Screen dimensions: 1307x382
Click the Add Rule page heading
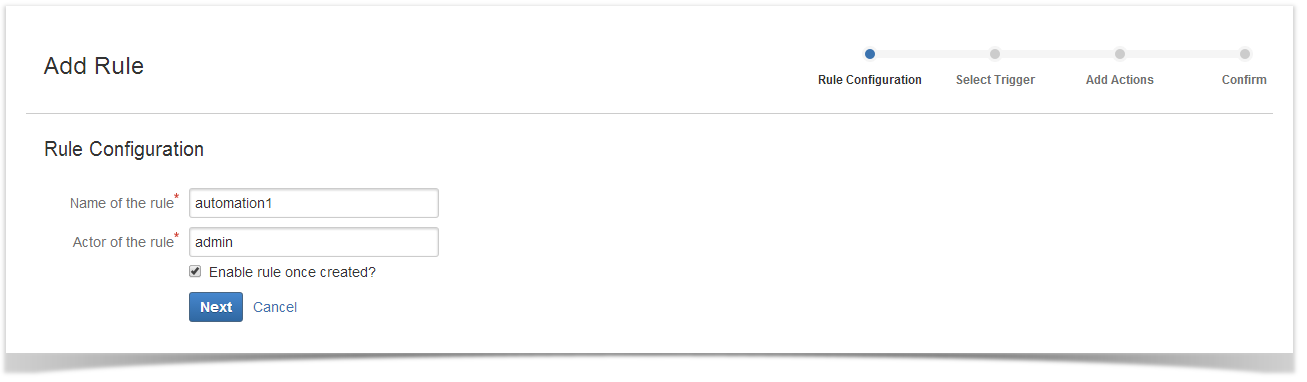94,66
